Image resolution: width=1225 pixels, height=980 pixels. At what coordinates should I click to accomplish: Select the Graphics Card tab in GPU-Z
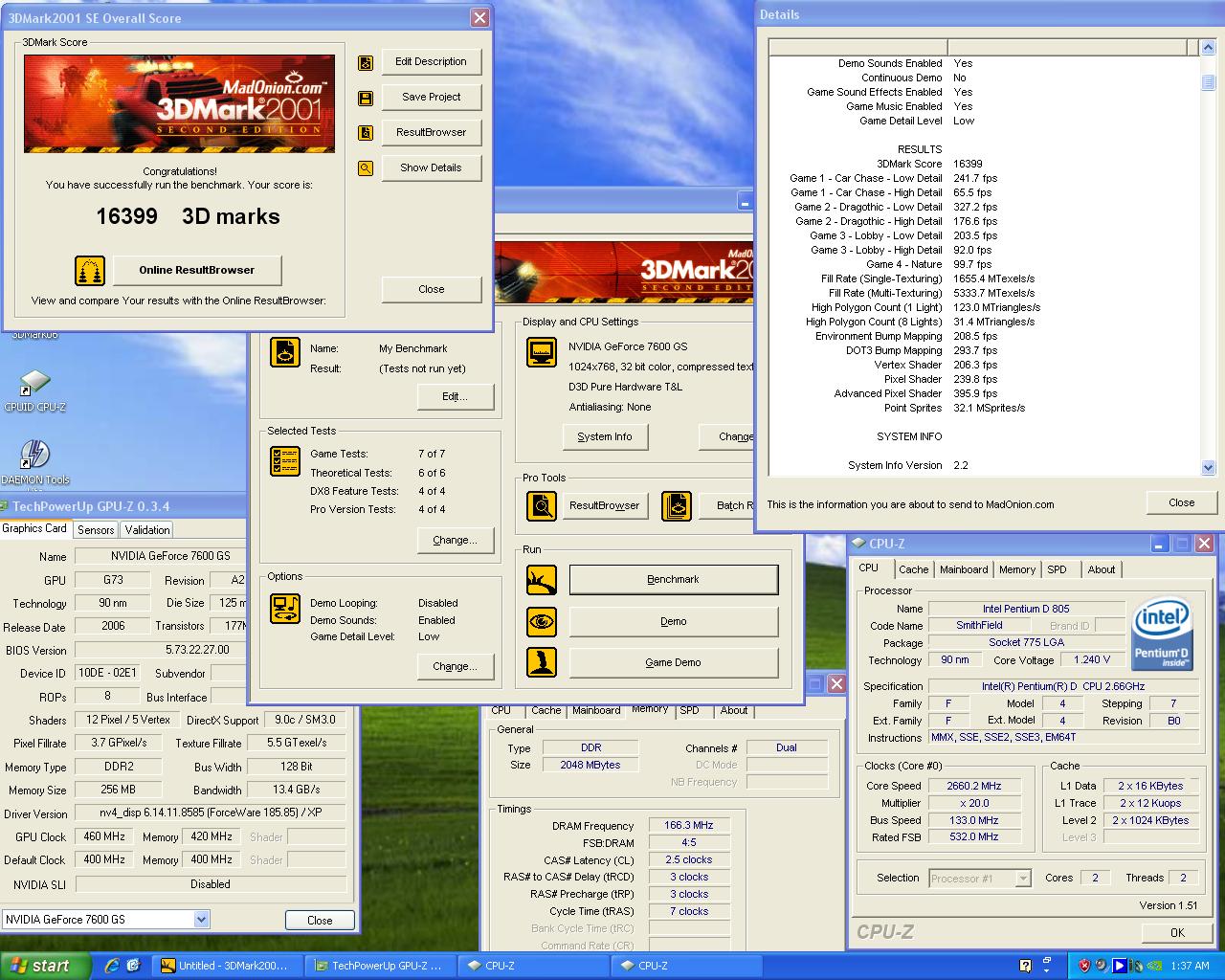pos(34,528)
